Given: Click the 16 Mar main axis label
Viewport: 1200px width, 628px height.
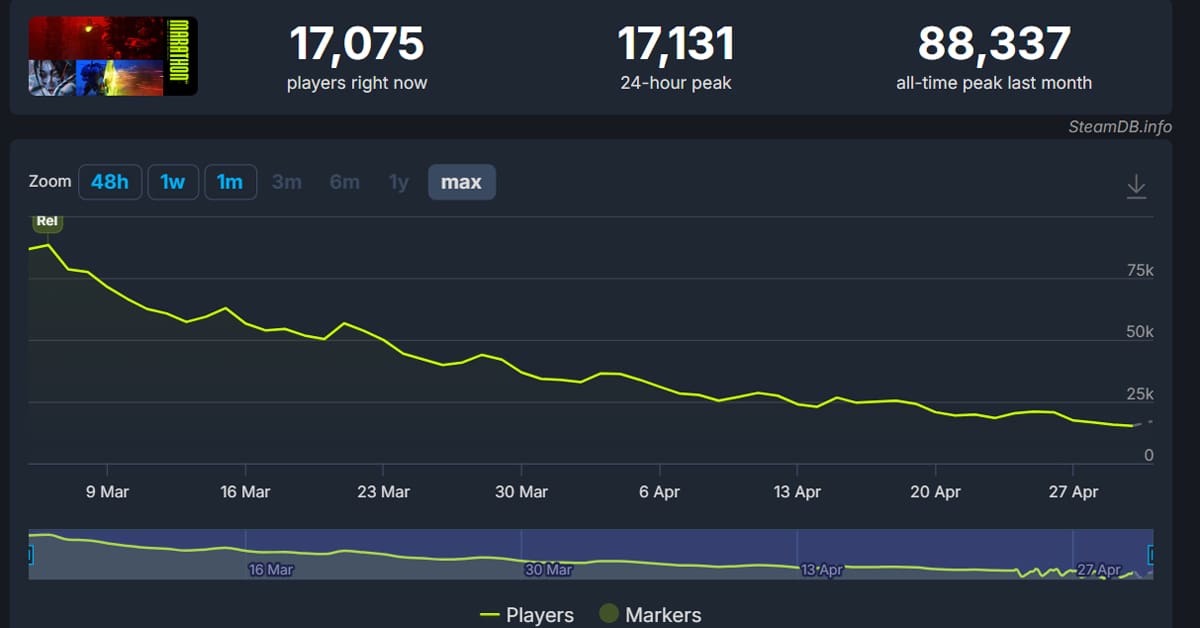Looking at the screenshot, I should (245, 492).
